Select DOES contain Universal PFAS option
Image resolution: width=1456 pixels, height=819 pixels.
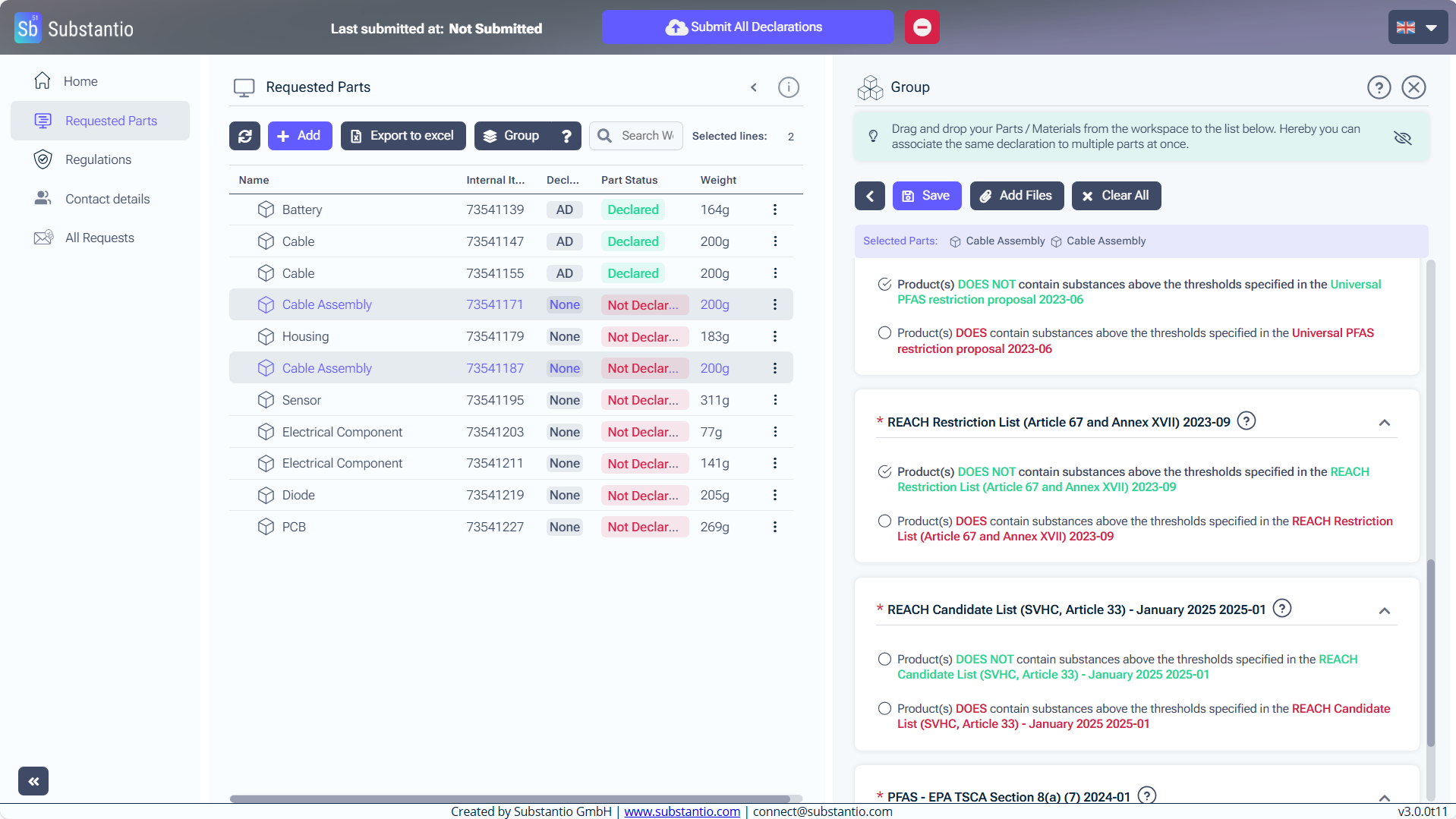[884, 333]
